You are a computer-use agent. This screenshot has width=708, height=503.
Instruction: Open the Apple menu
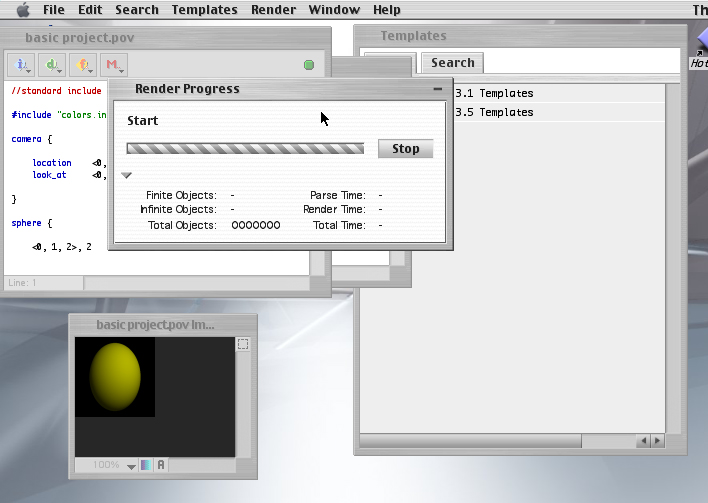coord(22,10)
